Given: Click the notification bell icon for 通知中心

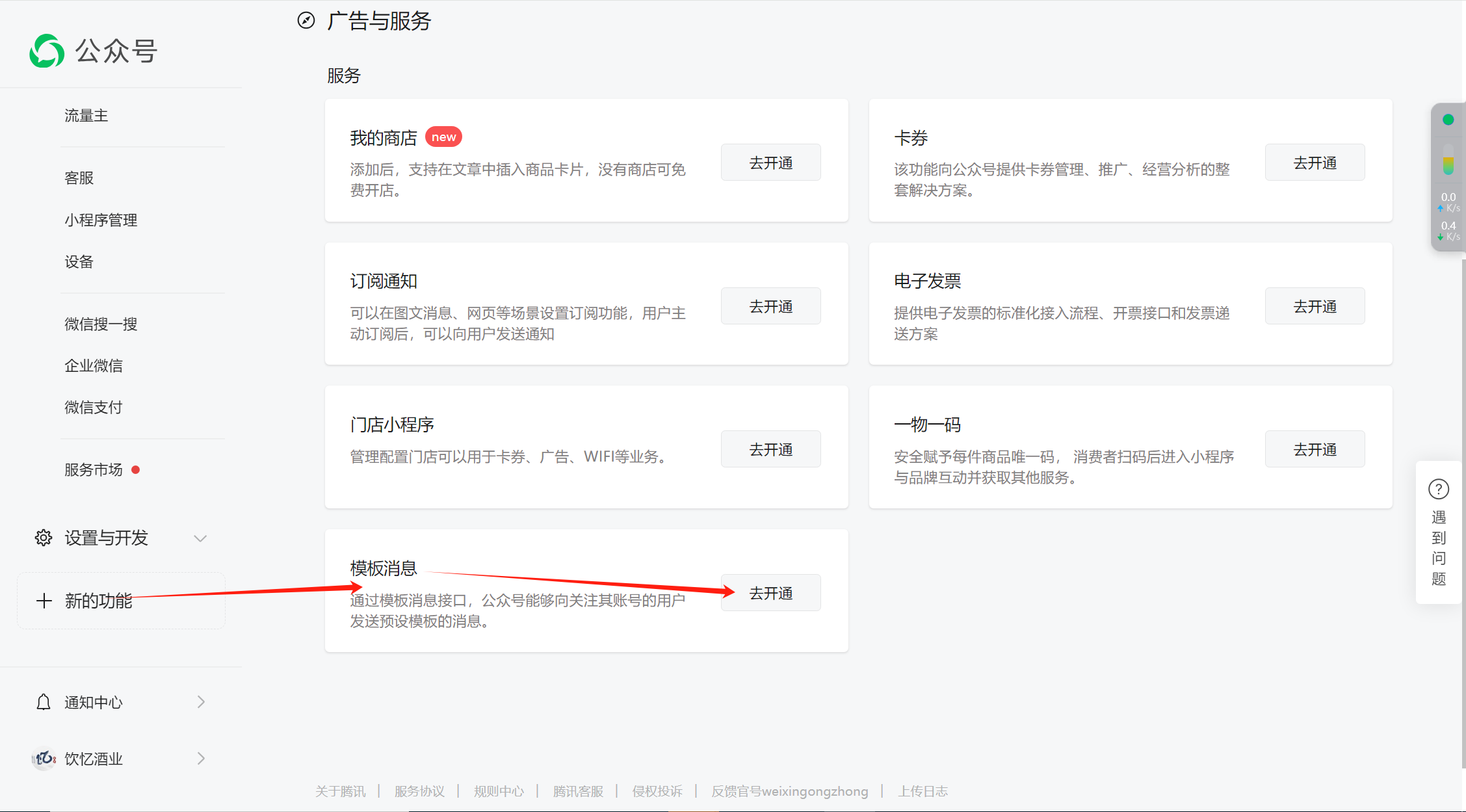Looking at the screenshot, I should pos(43,701).
